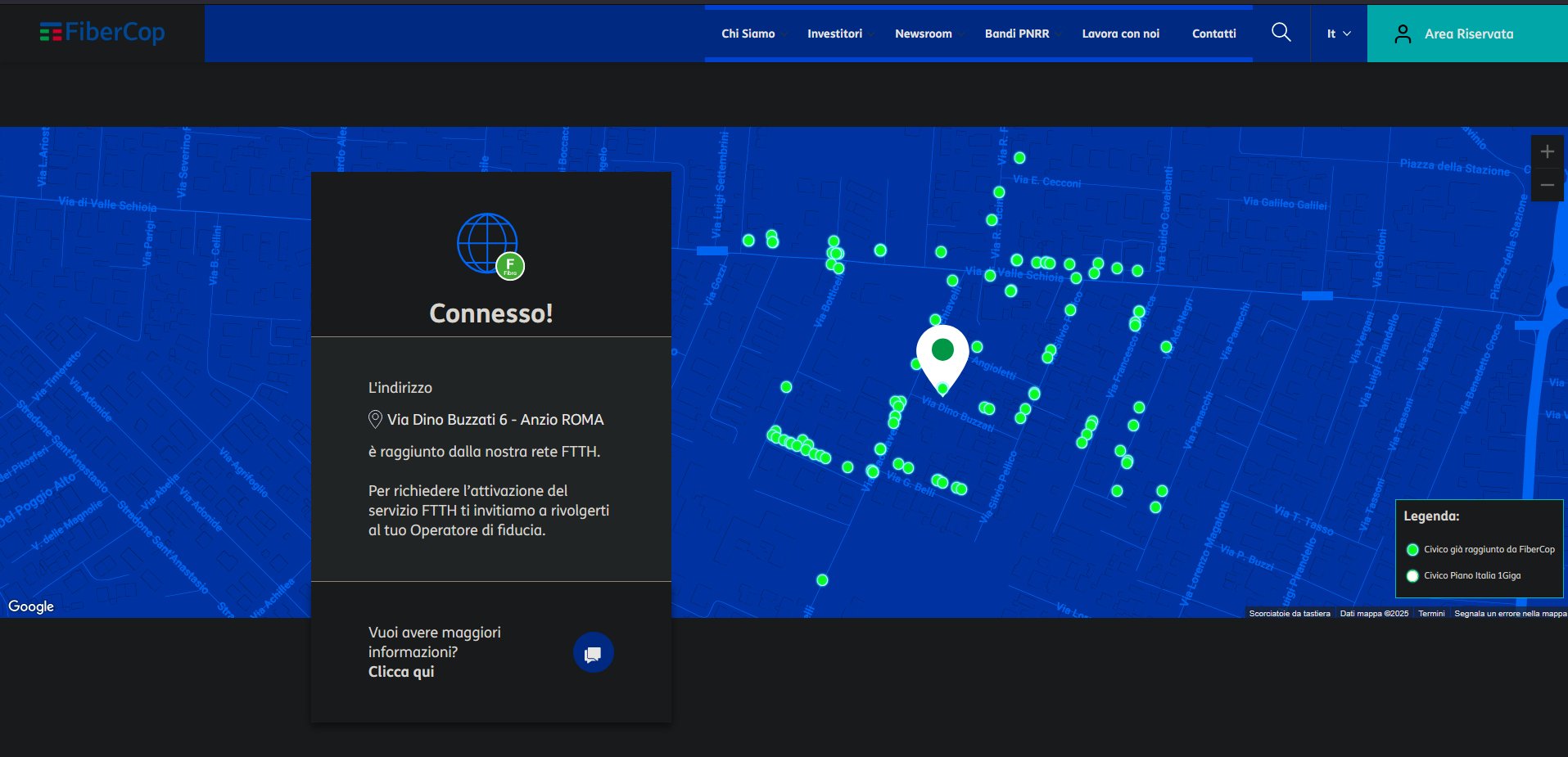Open Google logo link on the map

[x=31, y=606]
